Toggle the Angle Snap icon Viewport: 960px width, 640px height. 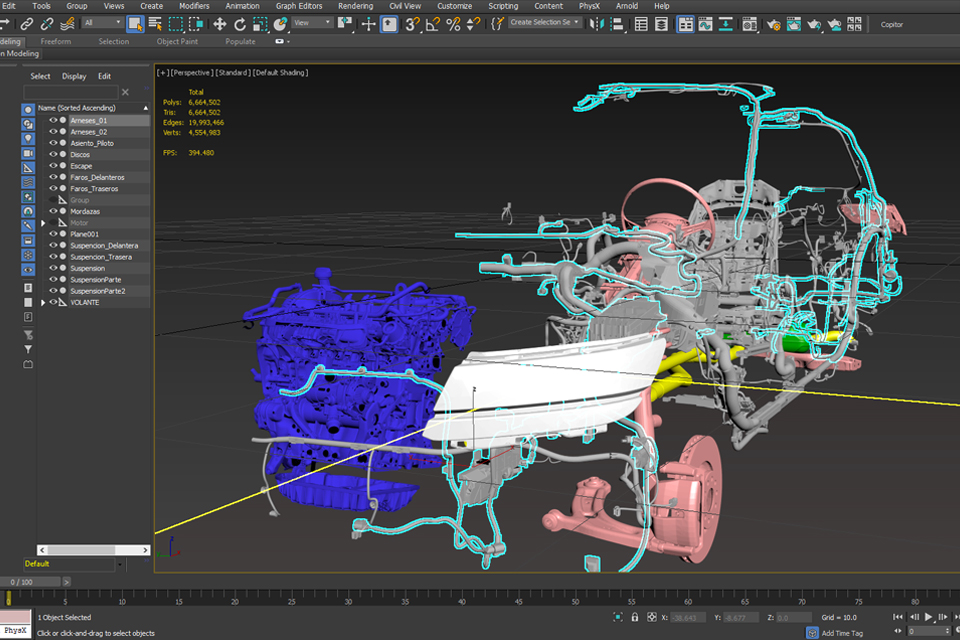point(433,23)
